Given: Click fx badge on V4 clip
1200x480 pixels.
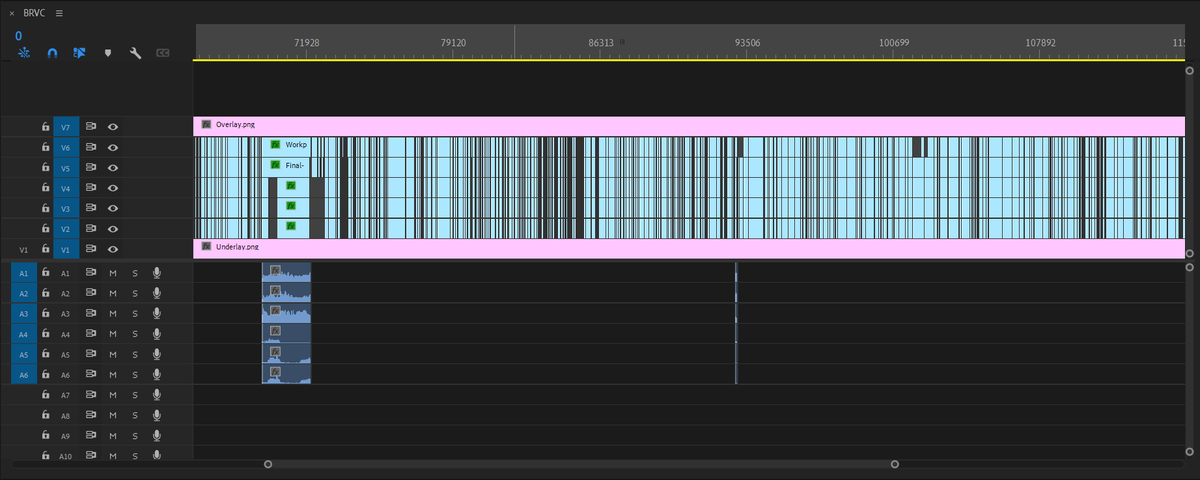Looking at the screenshot, I should (x=291, y=186).
